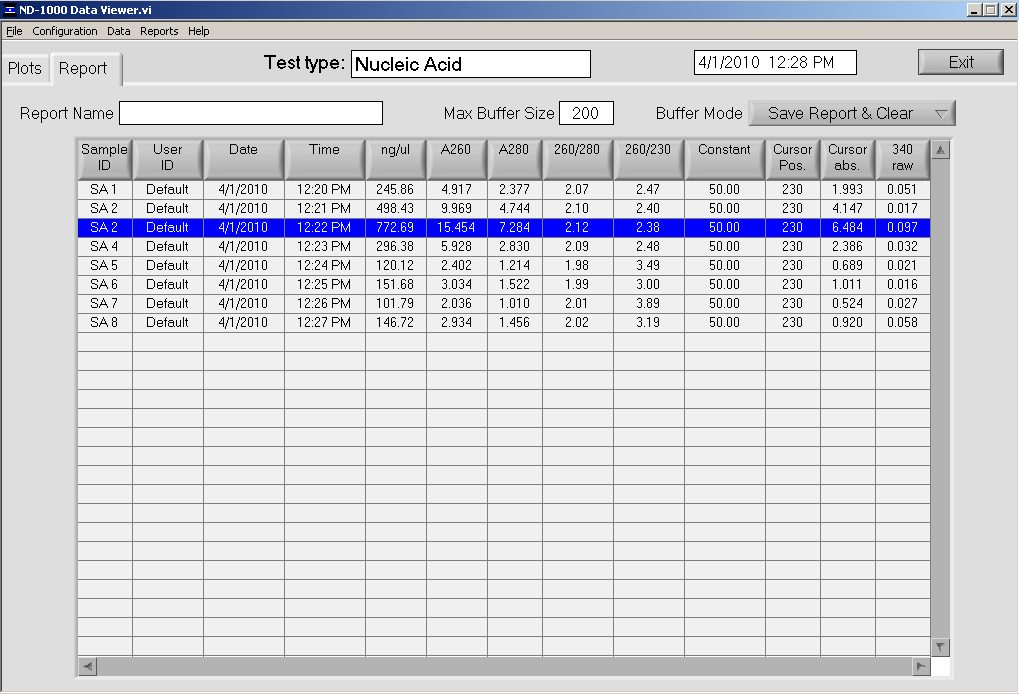Open the Data menu

tap(118, 31)
